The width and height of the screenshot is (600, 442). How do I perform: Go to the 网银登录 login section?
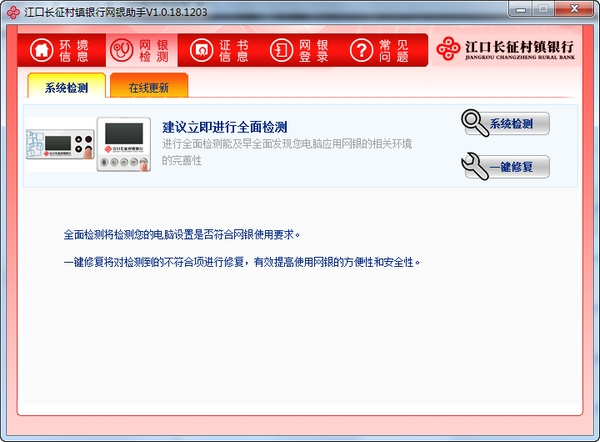pos(300,50)
